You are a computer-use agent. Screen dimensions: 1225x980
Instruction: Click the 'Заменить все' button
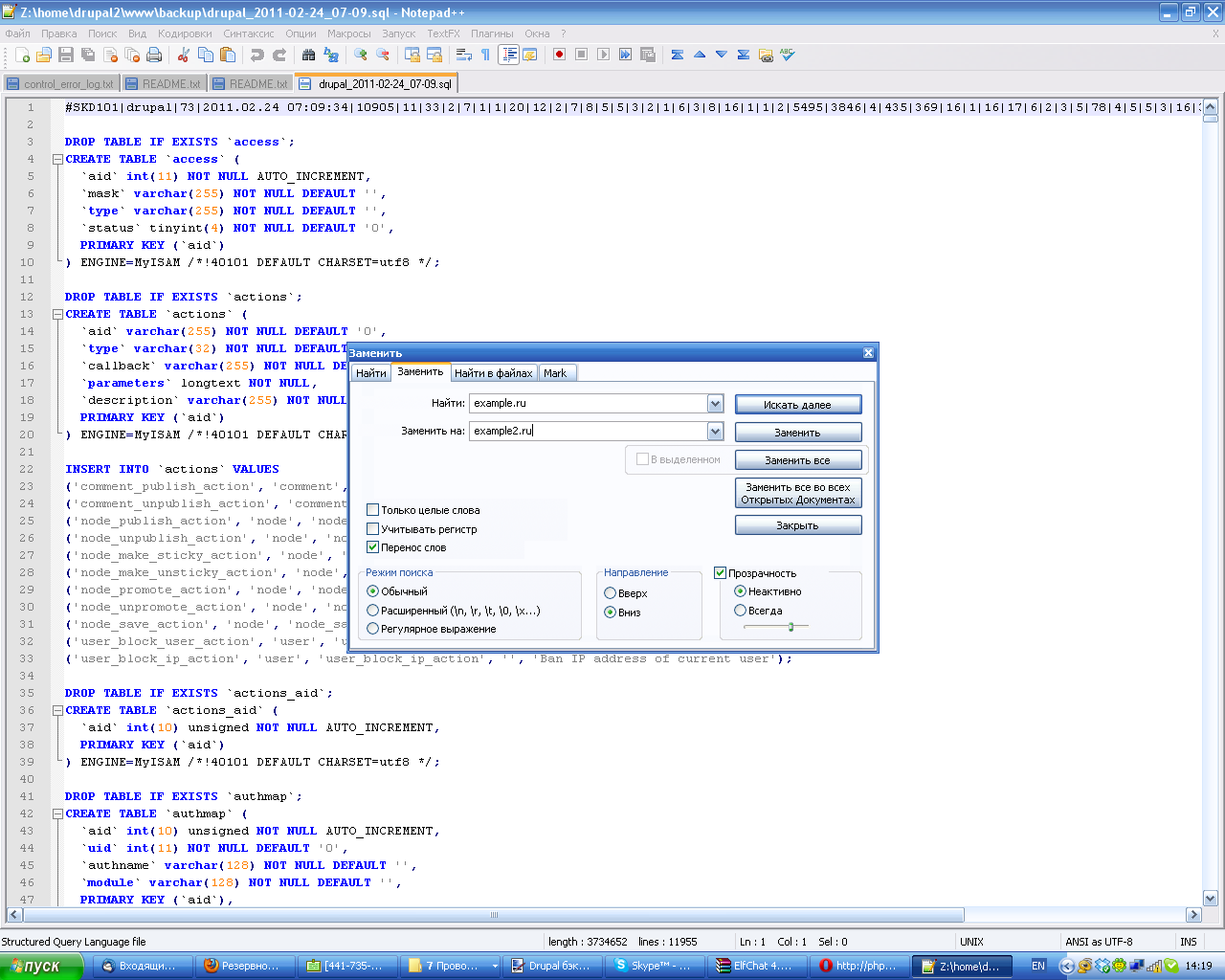(797, 460)
